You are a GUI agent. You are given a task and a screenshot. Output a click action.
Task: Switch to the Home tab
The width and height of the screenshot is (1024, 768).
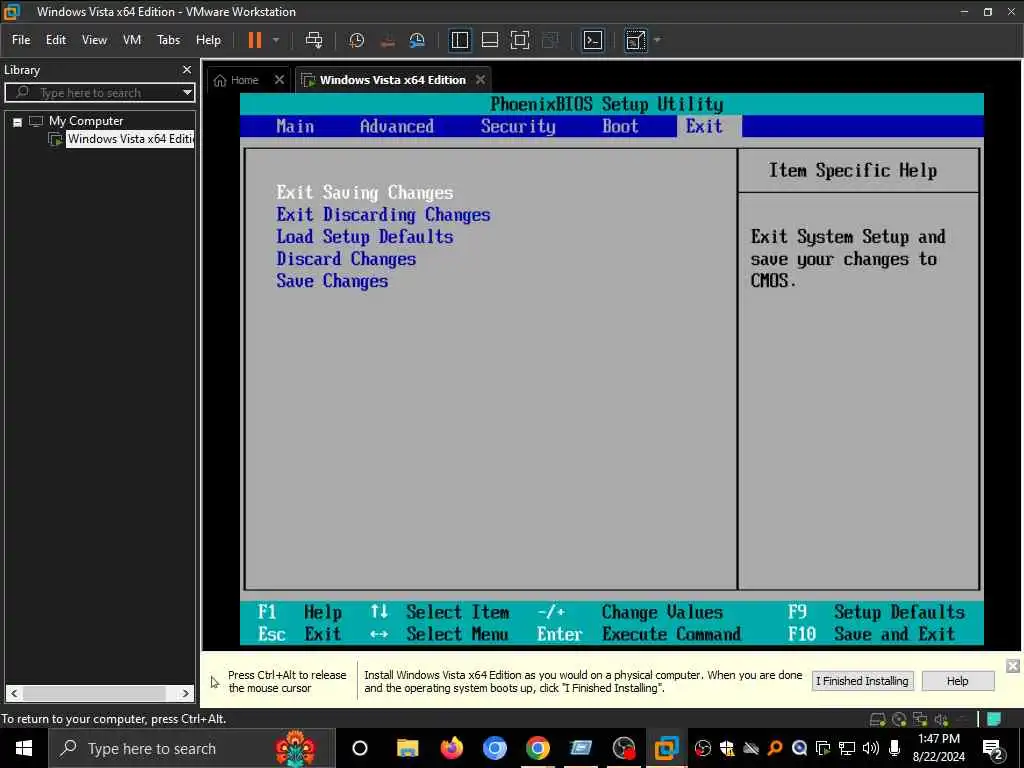pyautogui.click(x=236, y=80)
